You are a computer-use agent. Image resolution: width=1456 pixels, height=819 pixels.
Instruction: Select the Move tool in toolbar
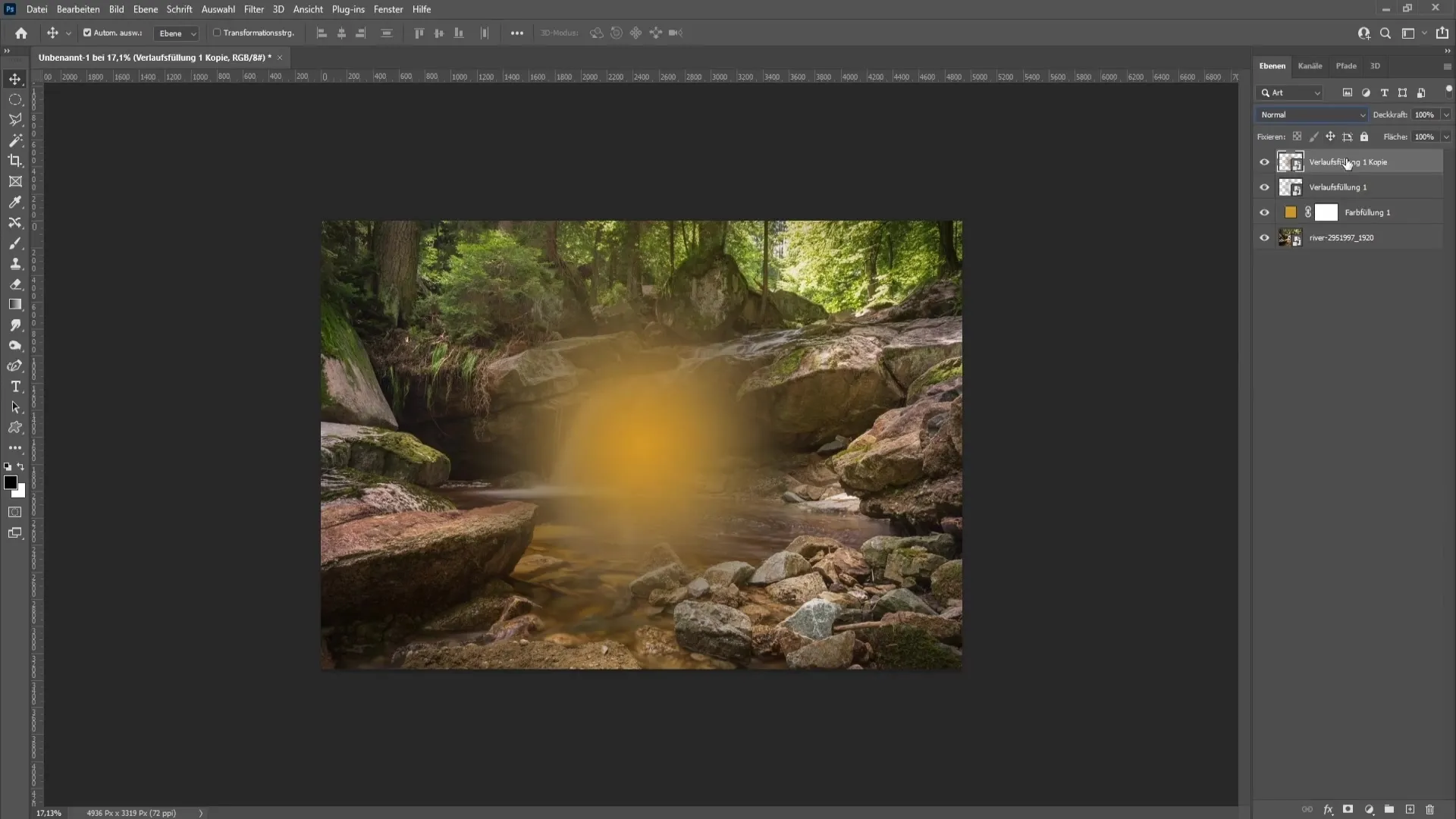pyautogui.click(x=16, y=78)
